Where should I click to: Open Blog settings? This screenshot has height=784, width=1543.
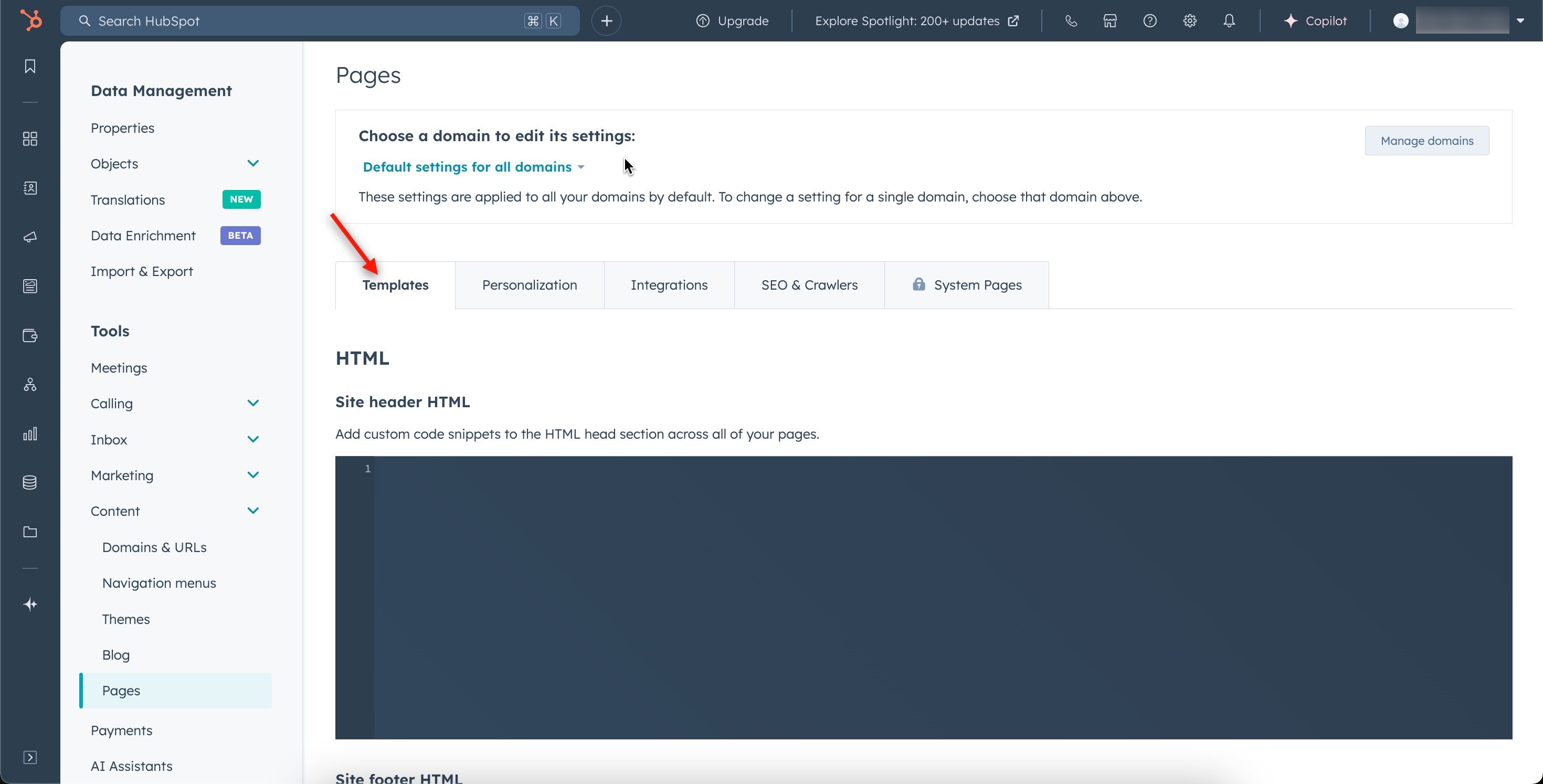[115, 654]
